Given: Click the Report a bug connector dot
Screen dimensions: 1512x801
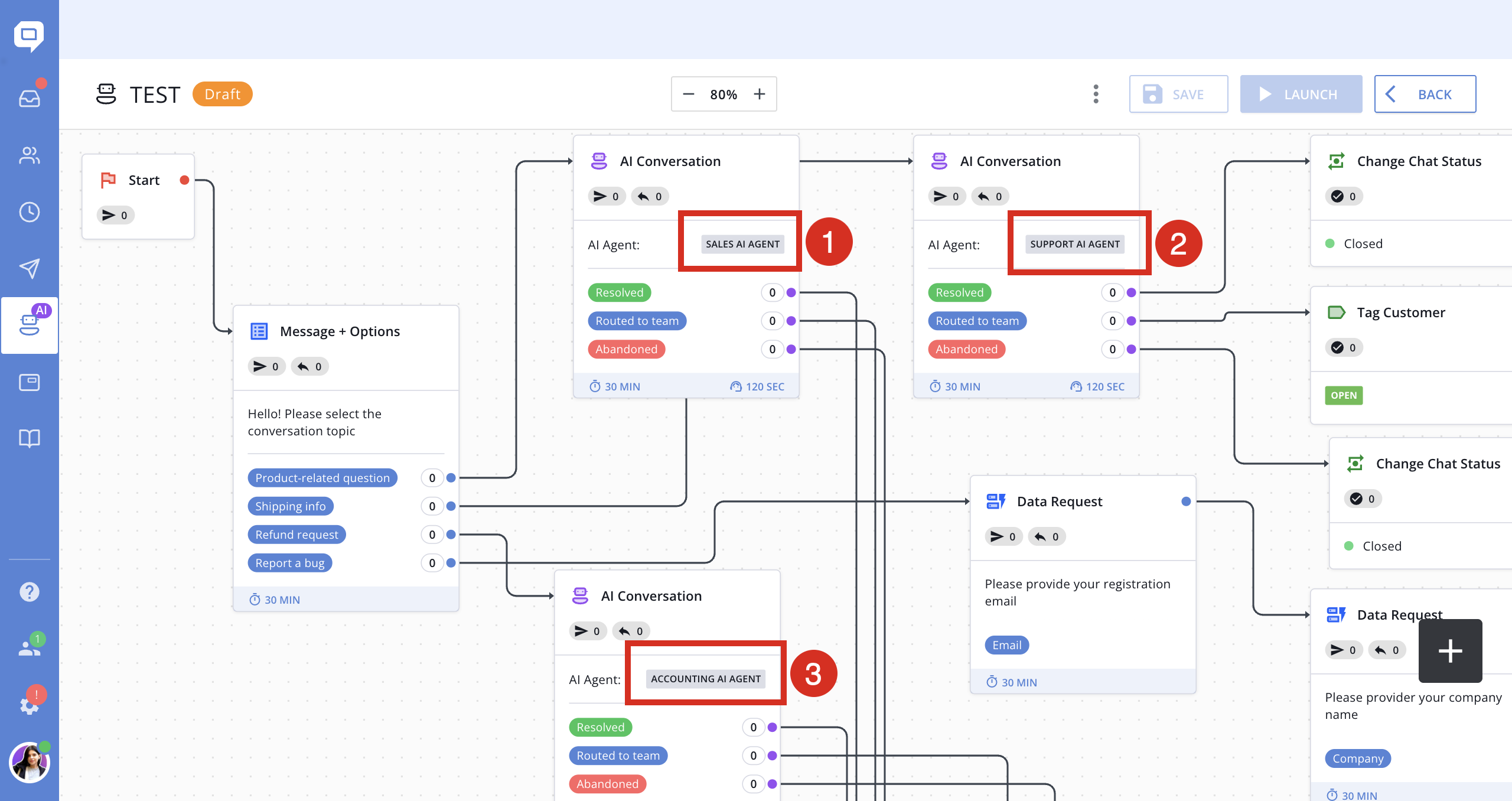Looking at the screenshot, I should tap(451, 563).
